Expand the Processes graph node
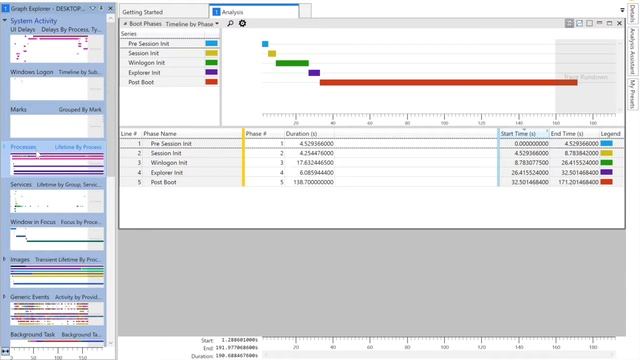The image size is (640, 360). [4, 147]
